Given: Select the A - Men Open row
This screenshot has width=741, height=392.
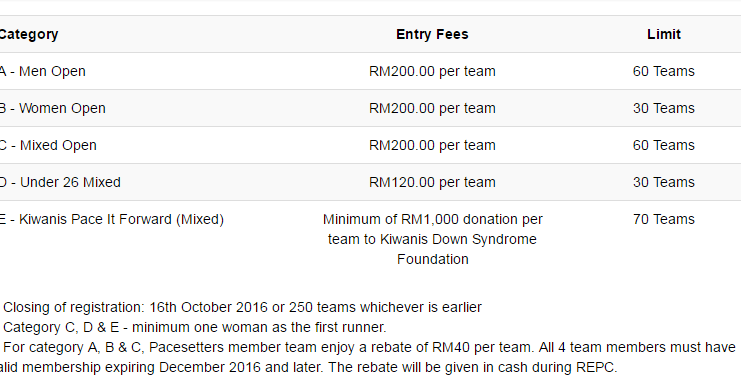Looking at the screenshot, I should 370,71.
